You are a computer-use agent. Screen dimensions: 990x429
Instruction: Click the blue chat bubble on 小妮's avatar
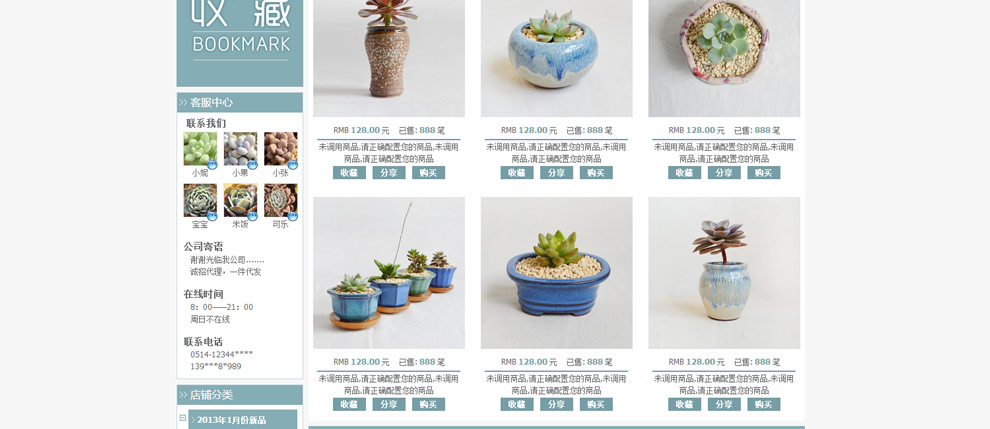pyautogui.click(x=212, y=165)
